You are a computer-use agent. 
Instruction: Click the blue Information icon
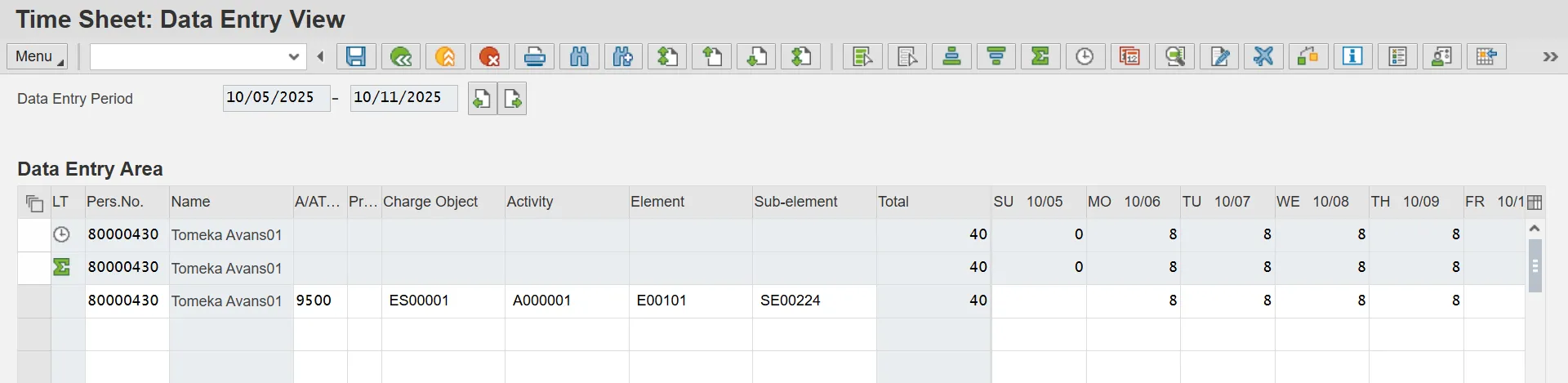(1352, 56)
